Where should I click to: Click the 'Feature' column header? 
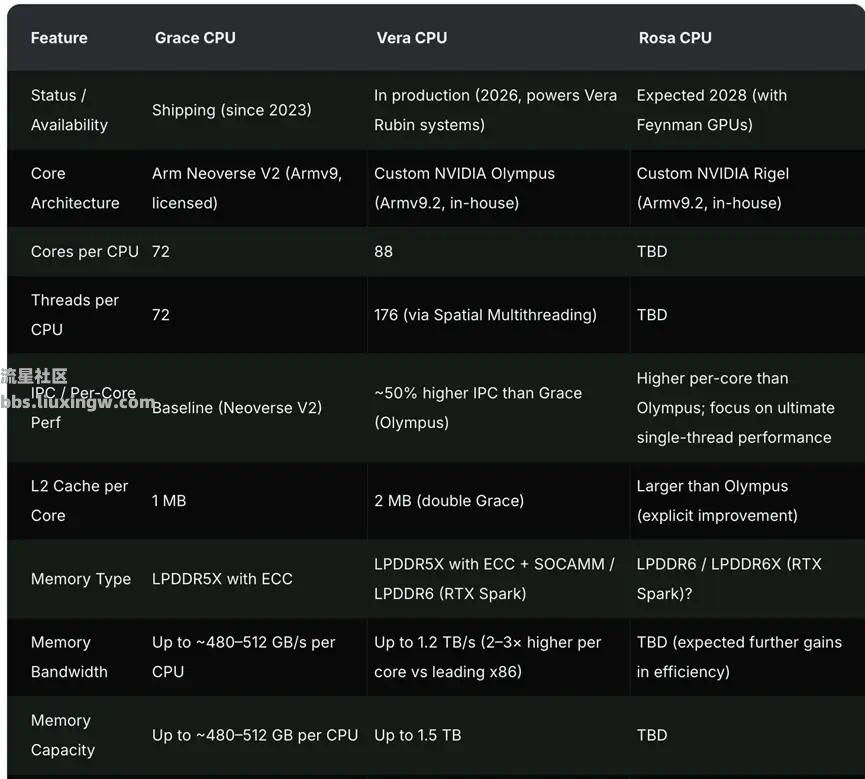click(x=59, y=38)
